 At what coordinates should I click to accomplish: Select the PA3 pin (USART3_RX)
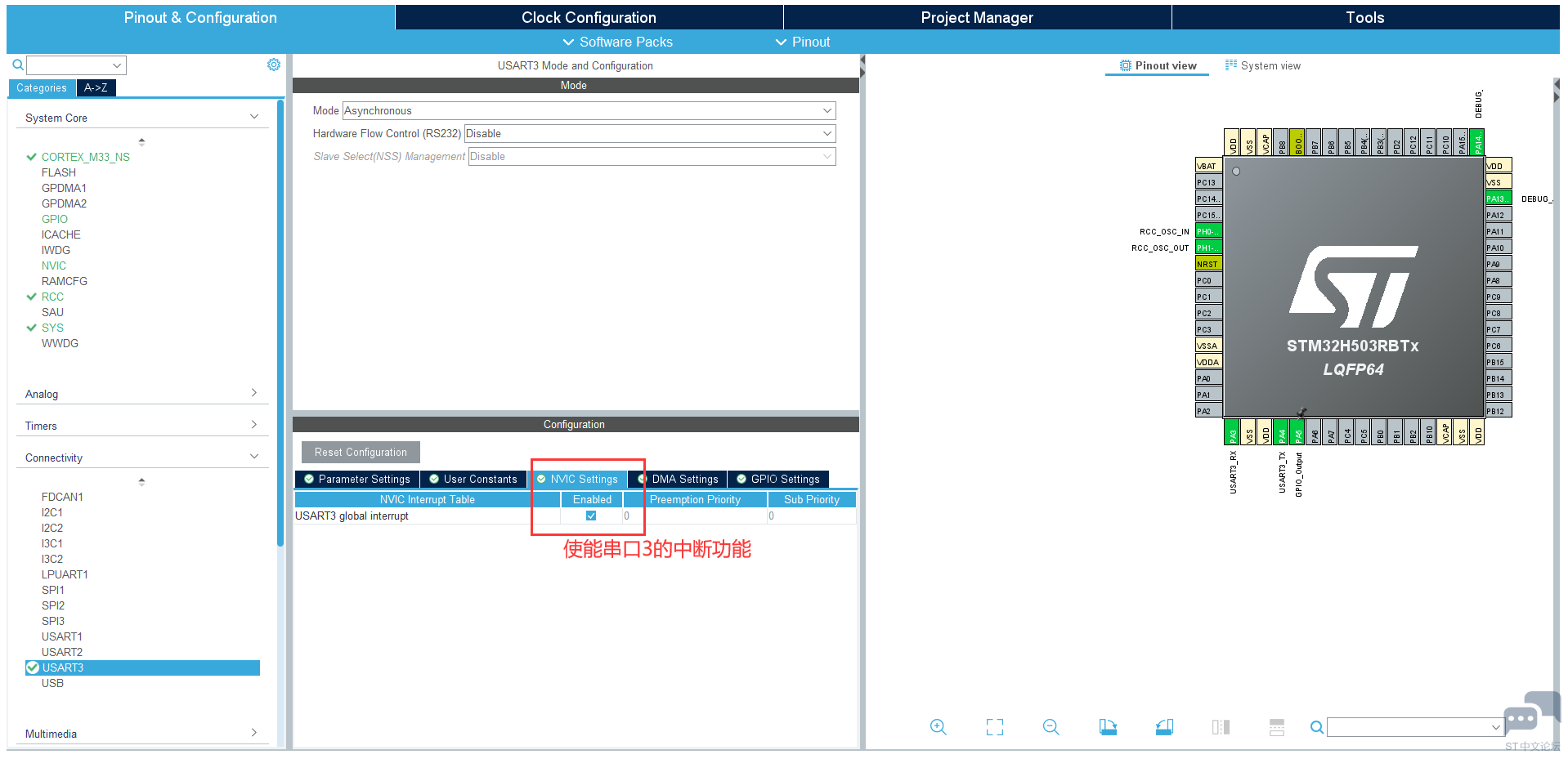(1233, 432)
